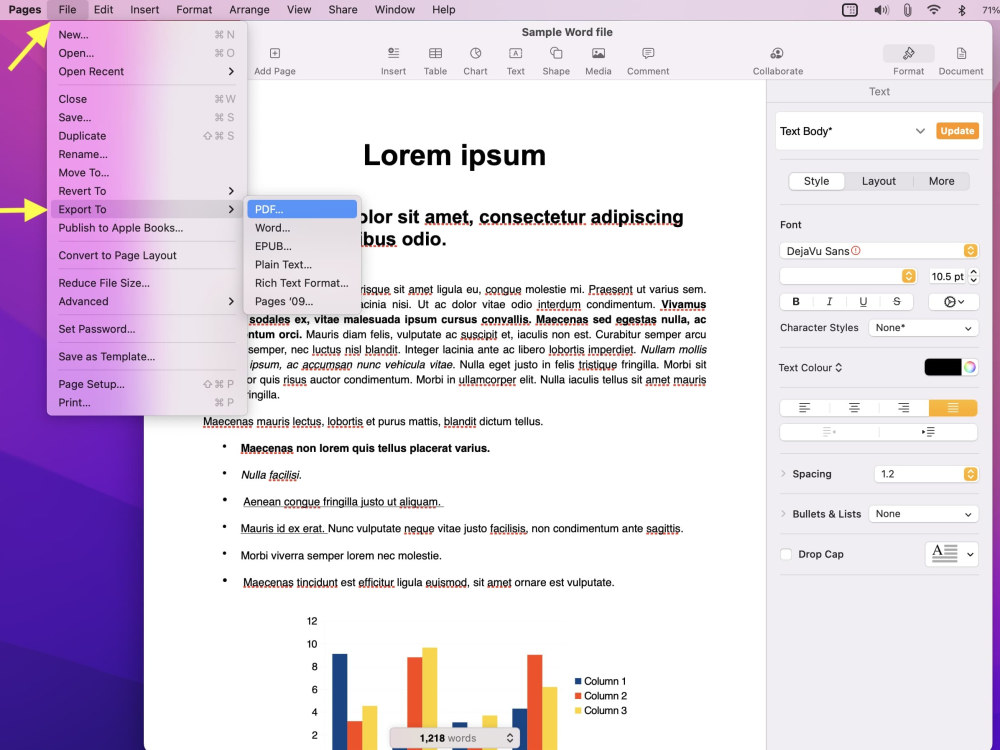
Task: Insert a Table from the toolbar
Action: [x=435, y=54]
